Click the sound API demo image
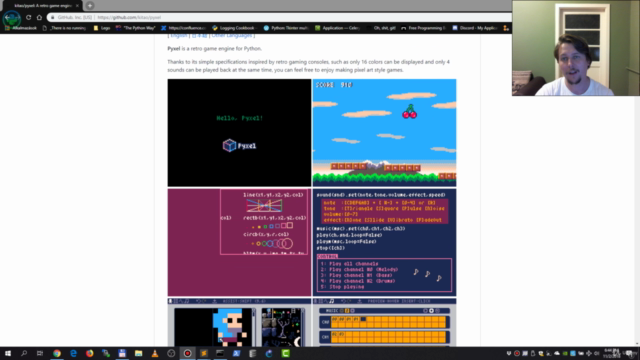The width and height of the screenshot is (640, 360). tap(384, 242)
